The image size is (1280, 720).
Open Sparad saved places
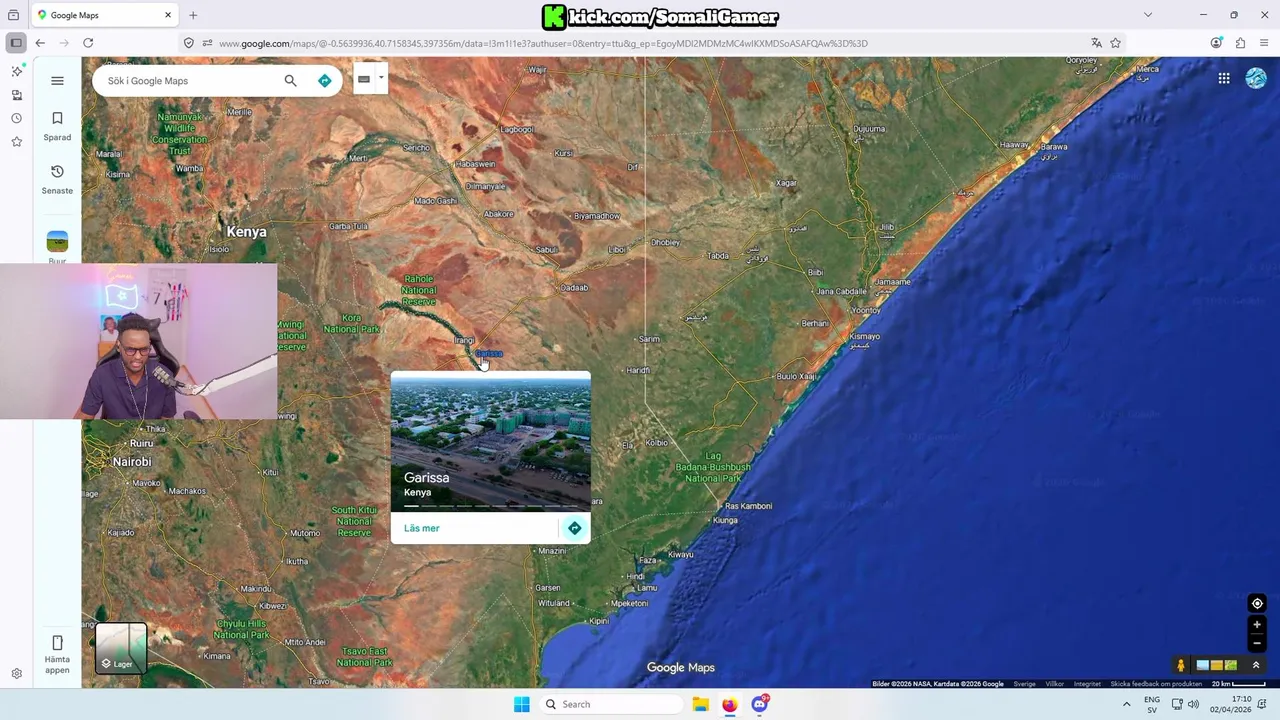pos(57,125)
